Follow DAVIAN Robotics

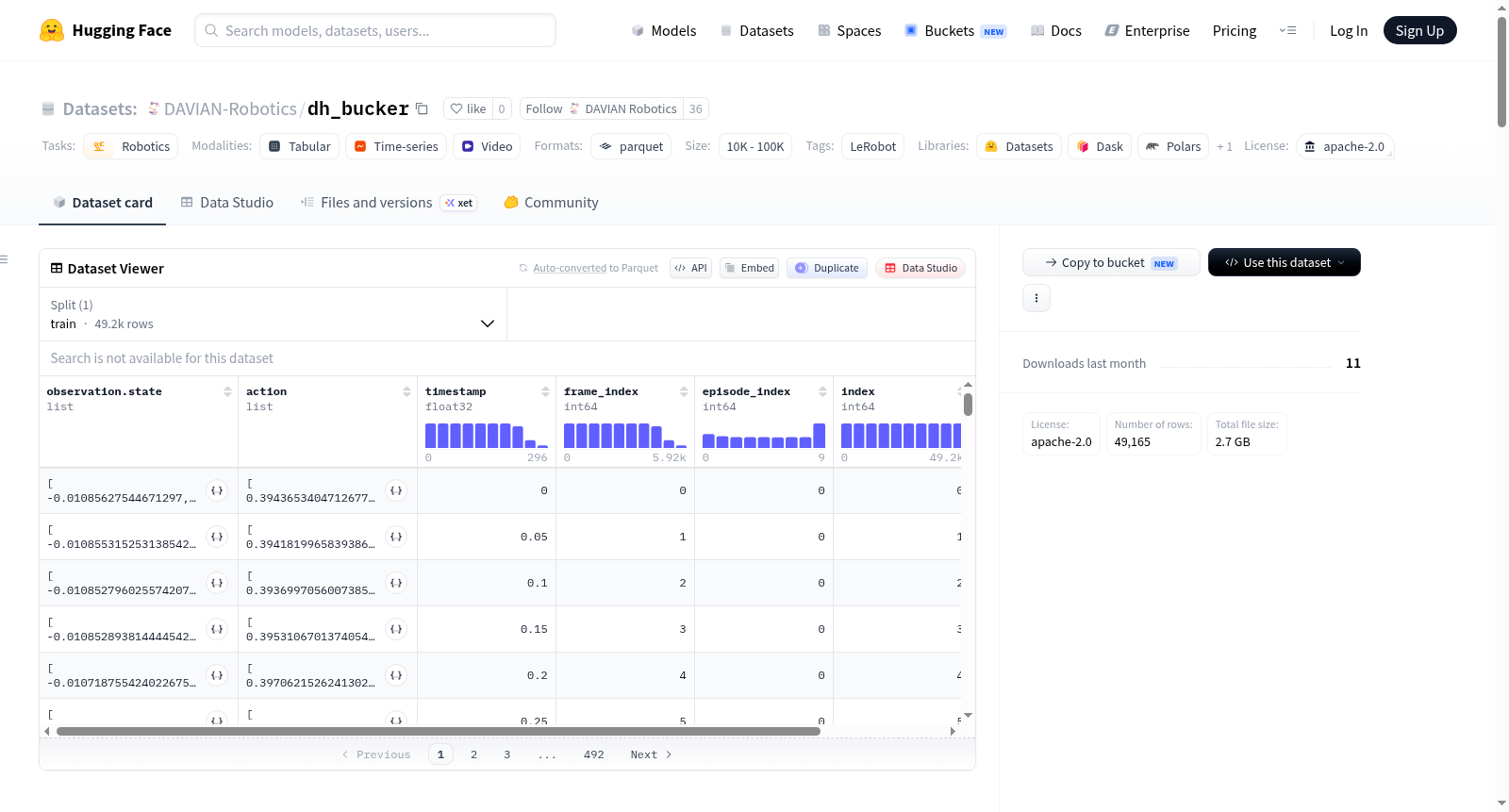click(602, 108)
